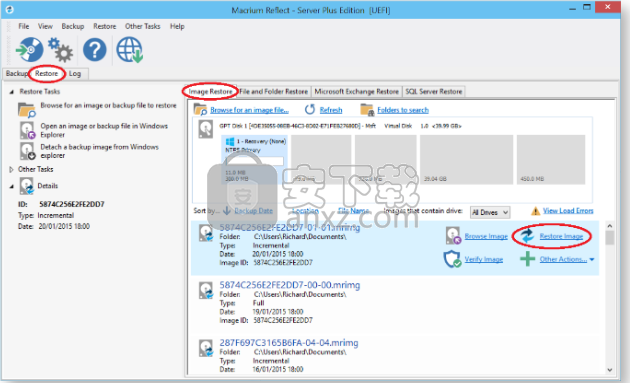The width and height of the screenshot is (630, 383).
Task: Collapse the Restore Tasks section
Action: [12, 92]
